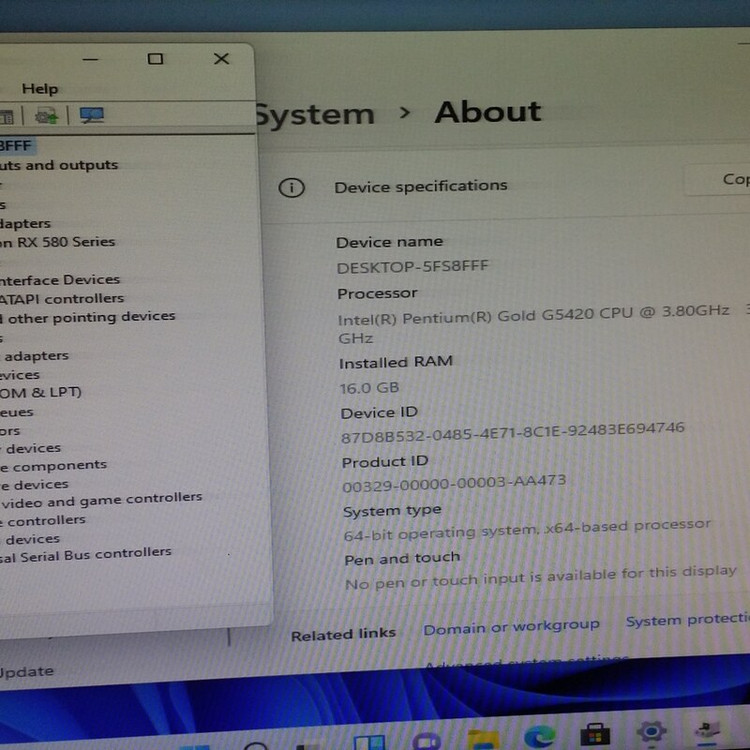Open File Explorer from the taskbar
The image size is (750, 750).
483,739
